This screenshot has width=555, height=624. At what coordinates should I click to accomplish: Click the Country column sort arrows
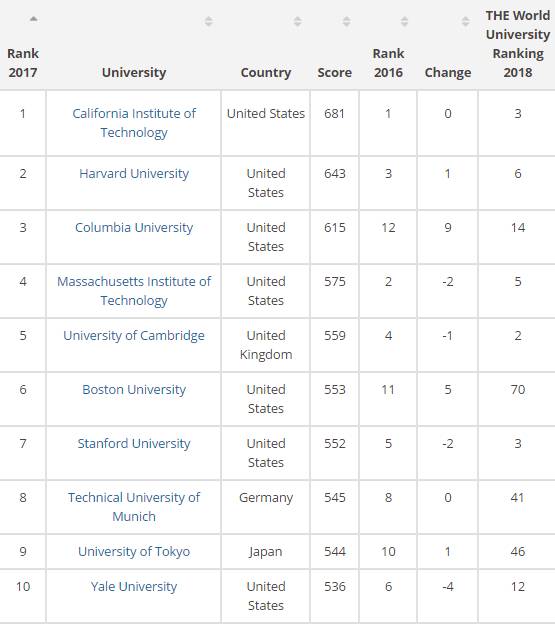(x=297, y=21)
